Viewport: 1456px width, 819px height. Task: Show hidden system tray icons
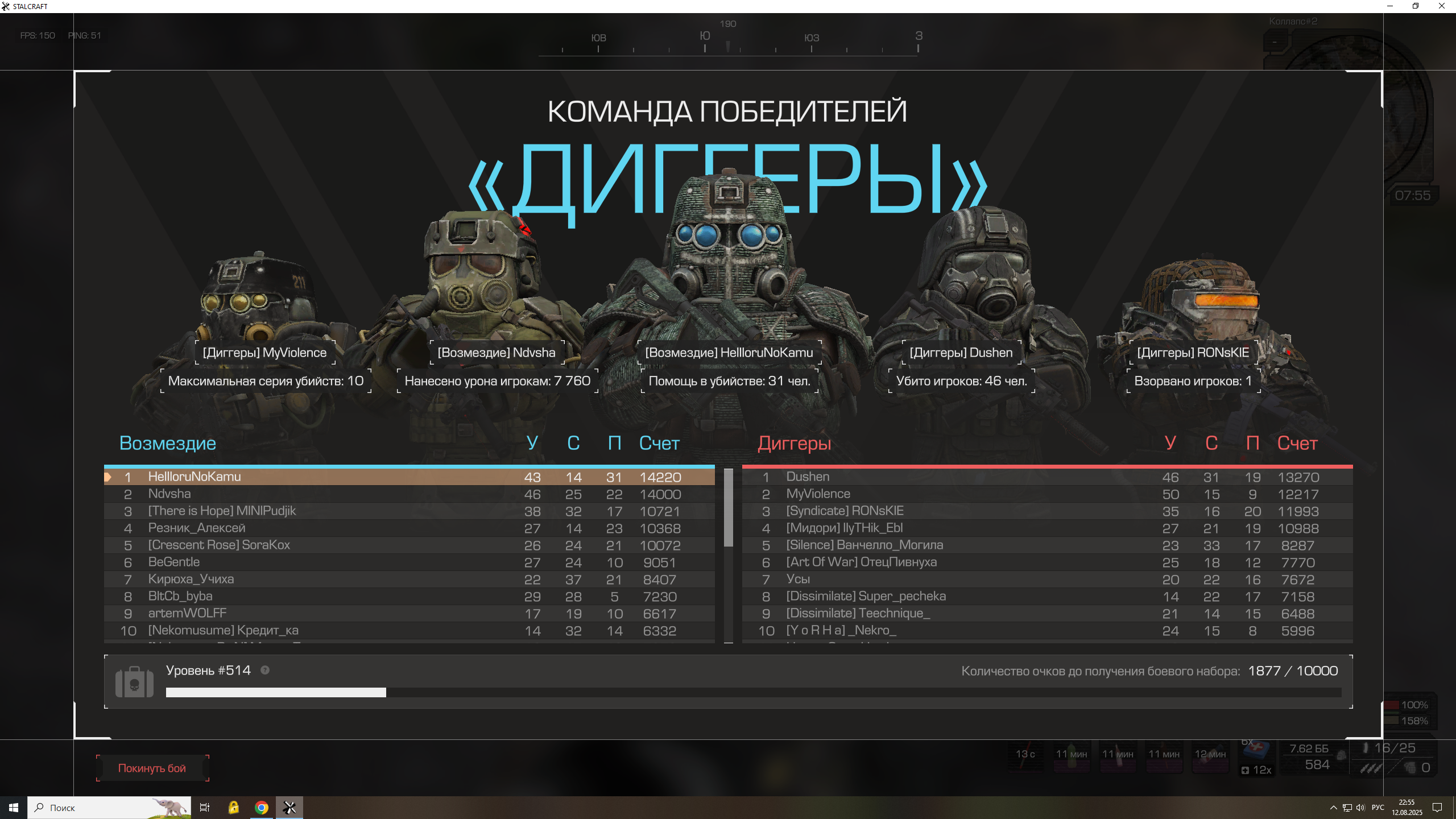(x=1333, y=808)
